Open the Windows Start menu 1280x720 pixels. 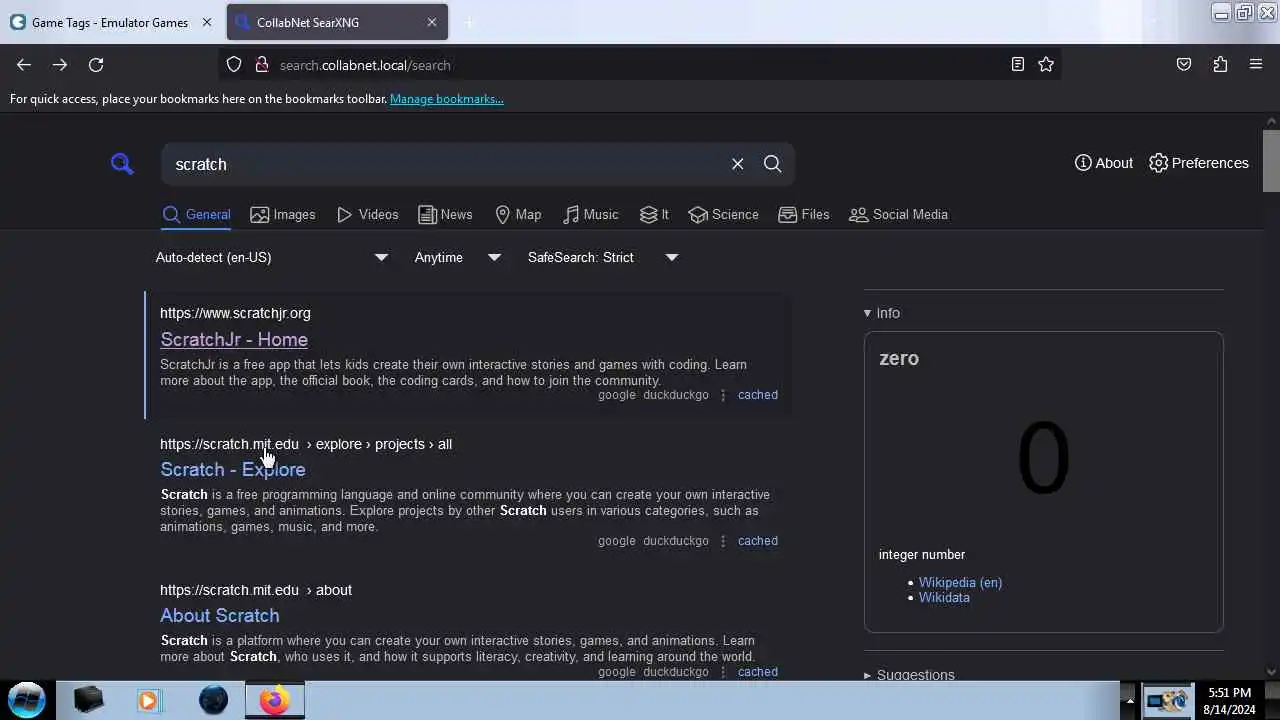[27, 699]
